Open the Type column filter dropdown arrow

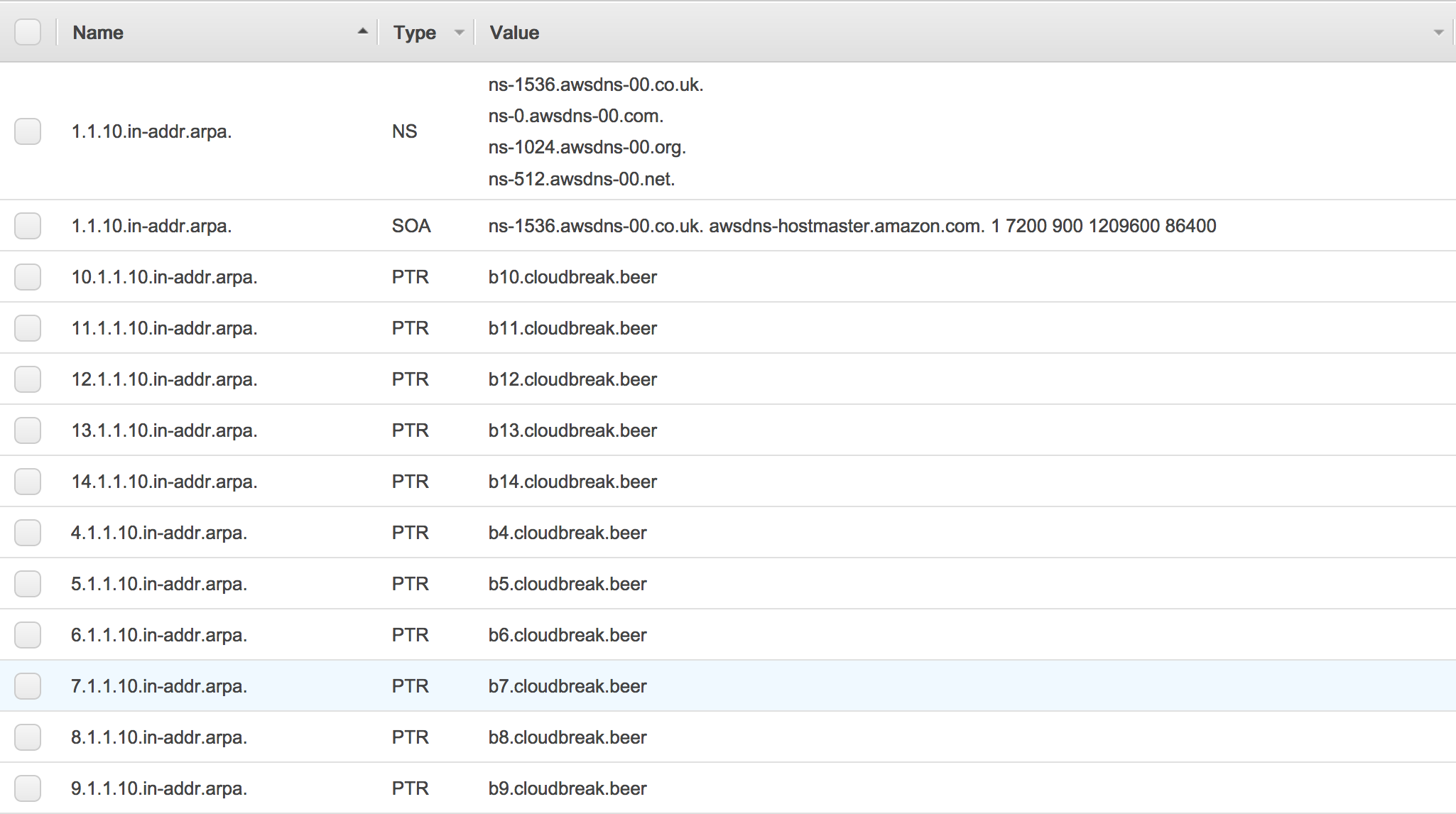(460, 32)
